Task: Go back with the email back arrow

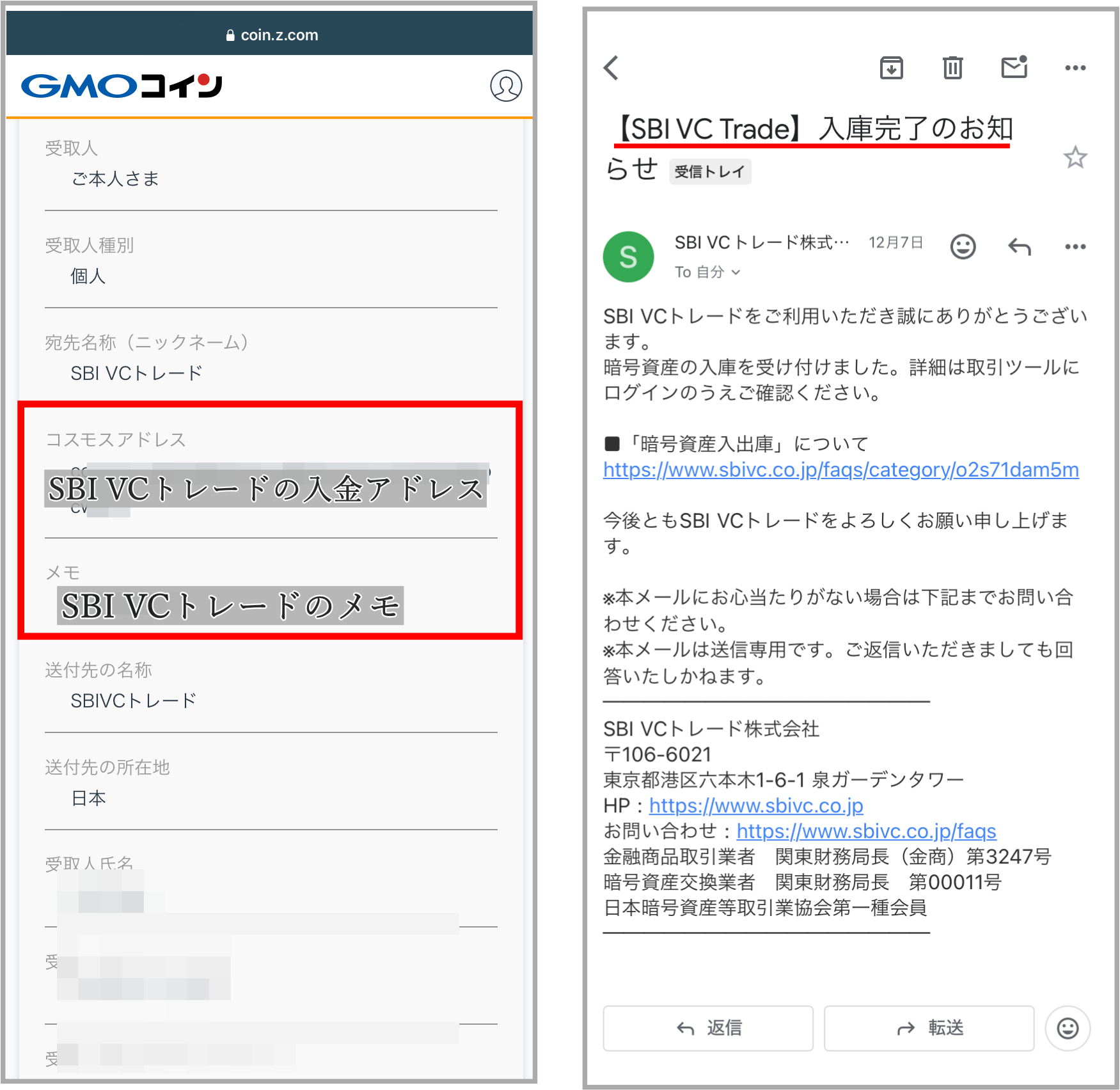Action: pos(611,67)
